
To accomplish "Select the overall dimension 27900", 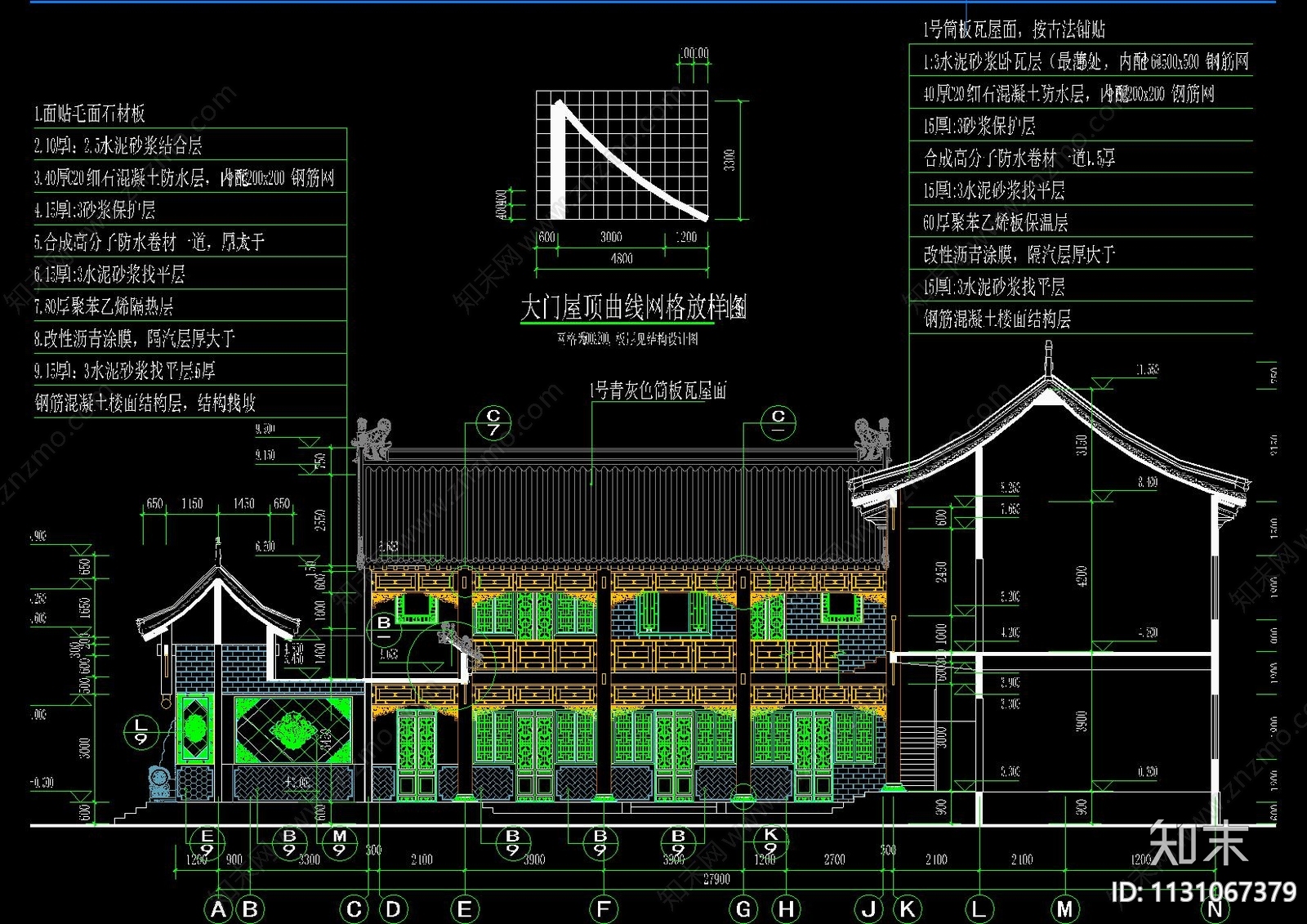I will 716,879.
